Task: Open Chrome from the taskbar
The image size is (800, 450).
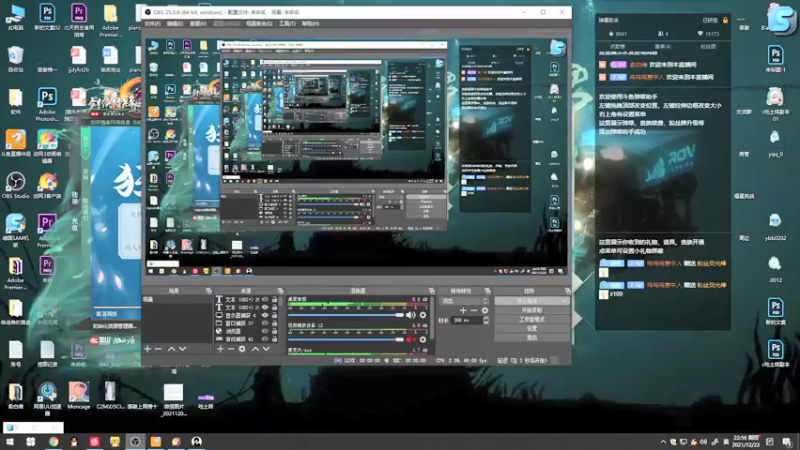Action: pos(53,442)
